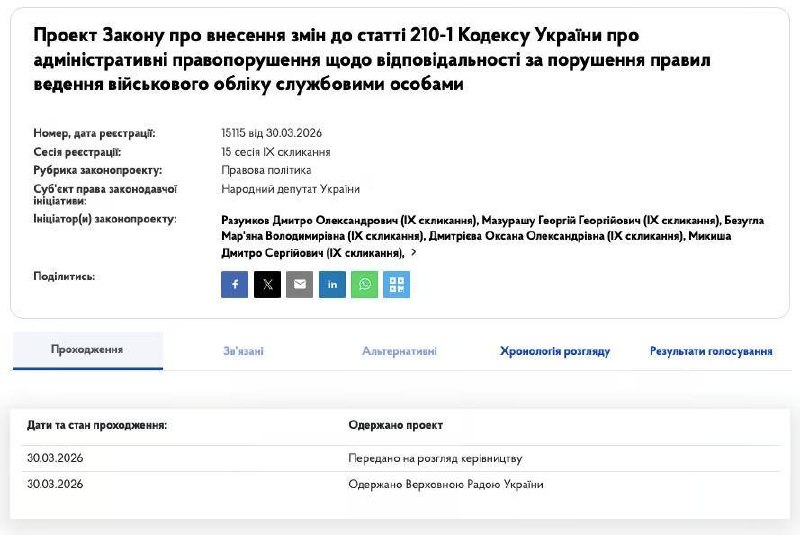Viewport: 800px width, 535px height.
Task: Select 'Ініціатор(и) законопроекту:' label
Action: pos(105,219)
